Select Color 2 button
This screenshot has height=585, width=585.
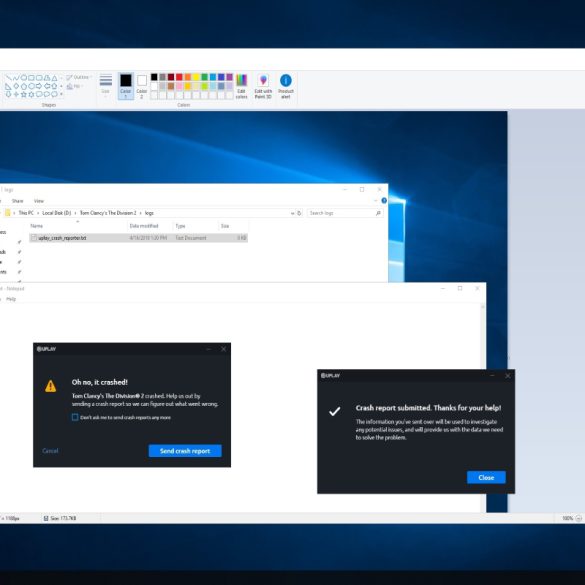pyautogui.click(x=142, y=86)
